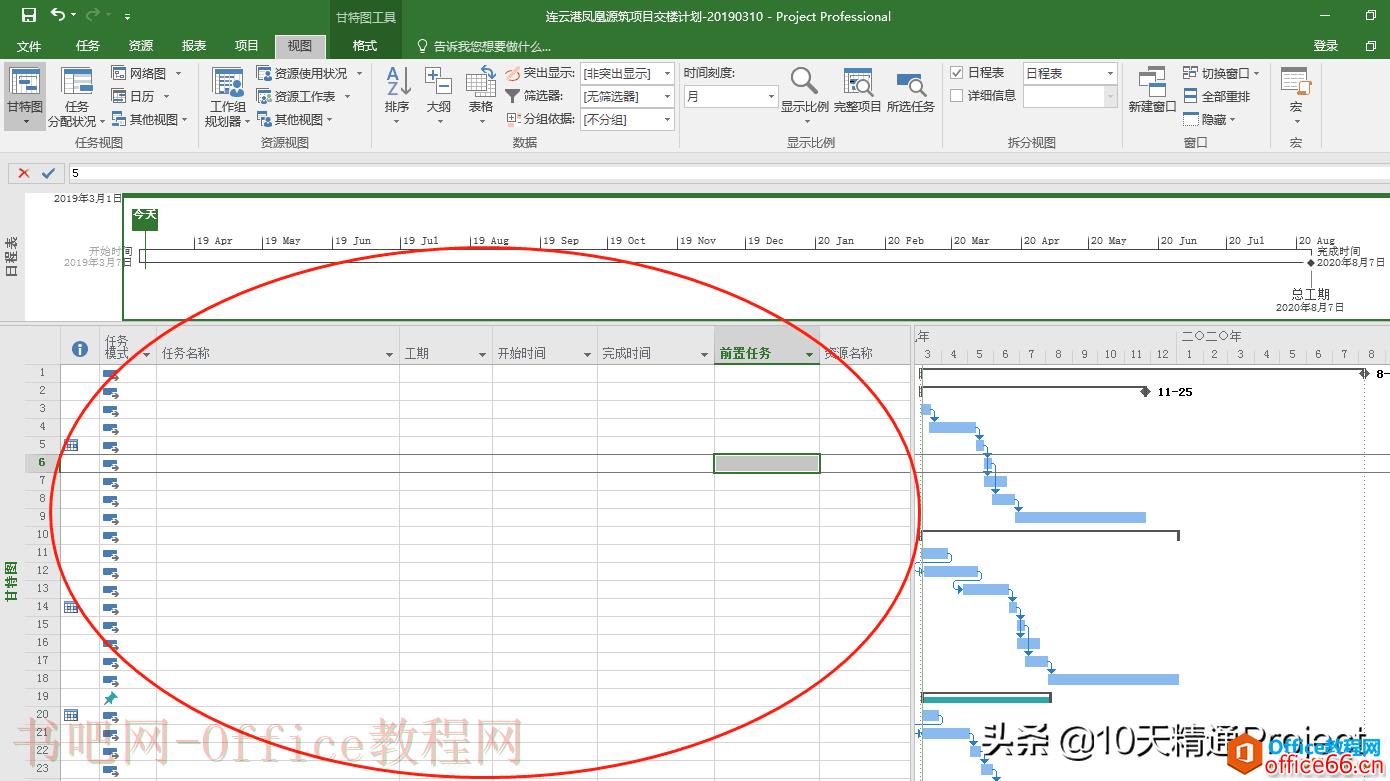
Task: Select row 10 header
Action: [x=42, y=535]
